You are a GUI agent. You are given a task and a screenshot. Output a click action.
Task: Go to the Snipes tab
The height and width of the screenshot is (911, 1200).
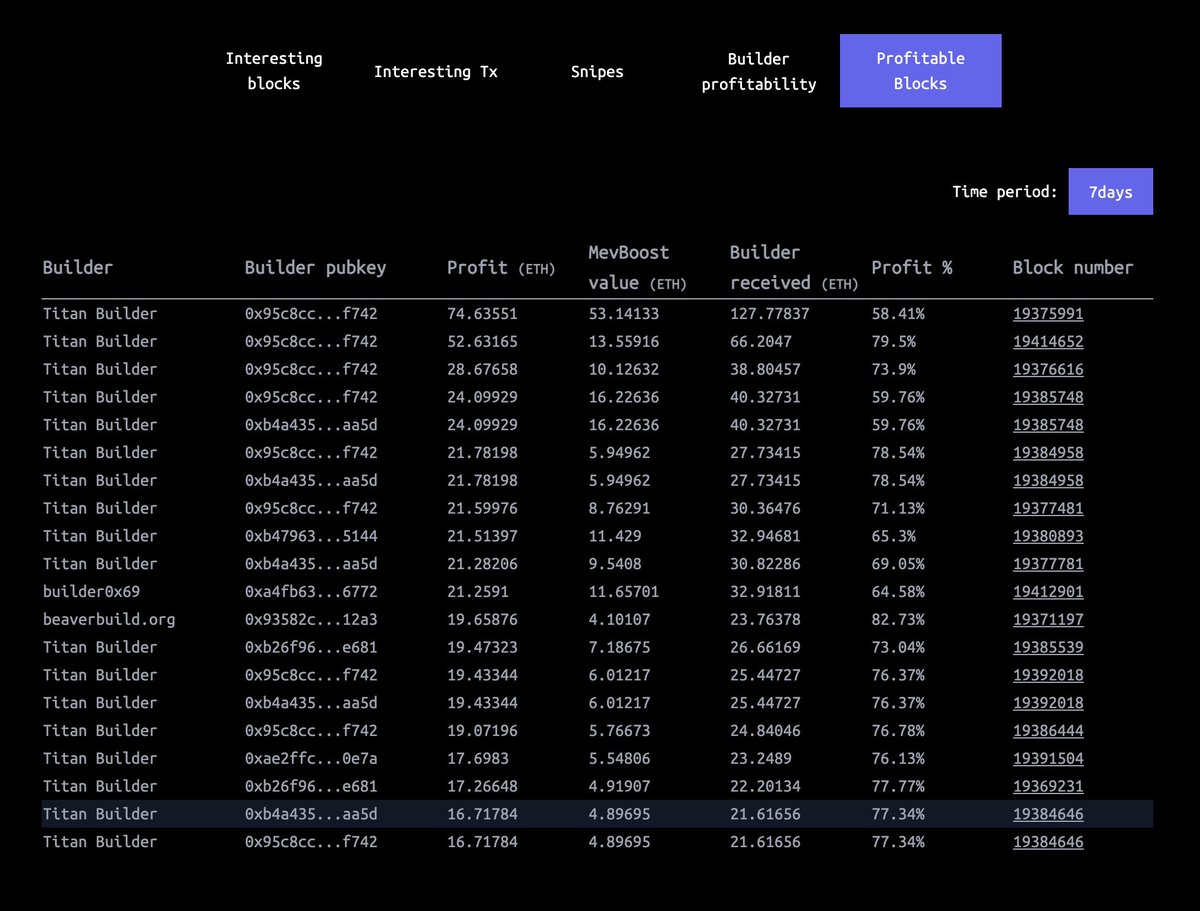[x=597, y=72]
